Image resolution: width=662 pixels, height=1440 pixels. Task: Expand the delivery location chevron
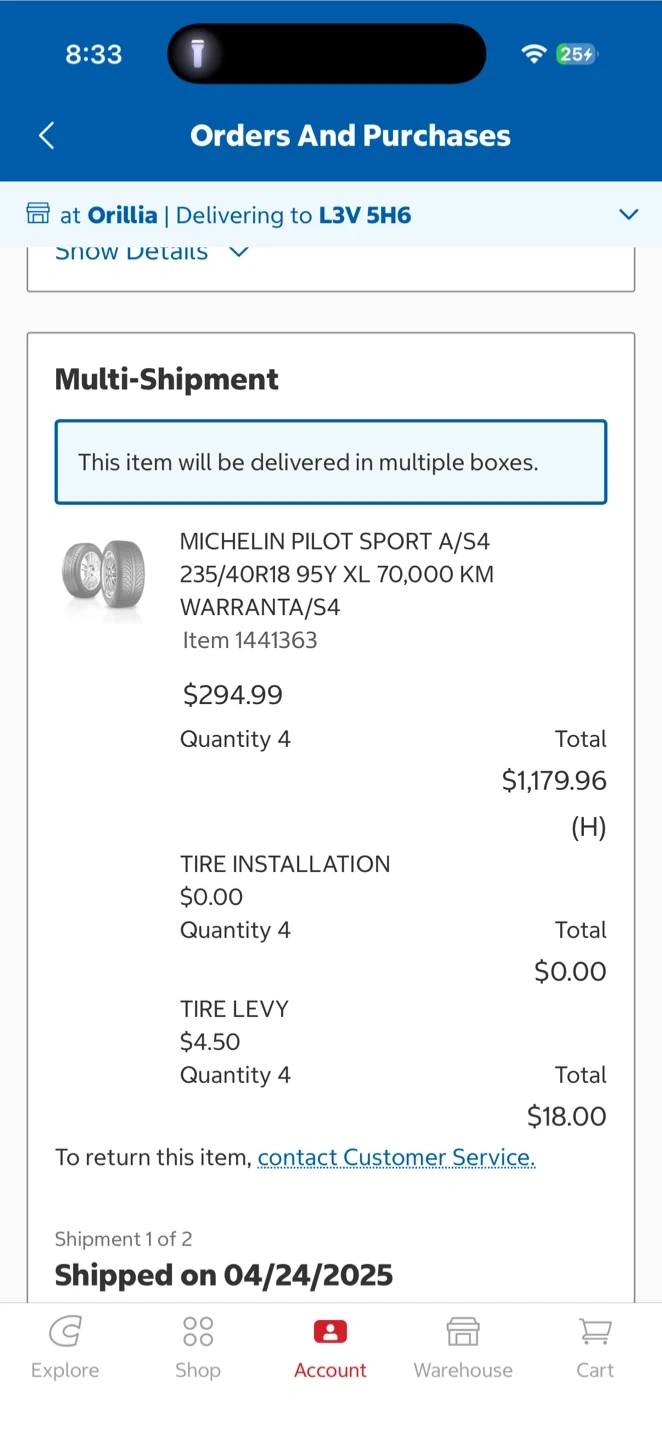pyautogui.click(x=628, y=214)
